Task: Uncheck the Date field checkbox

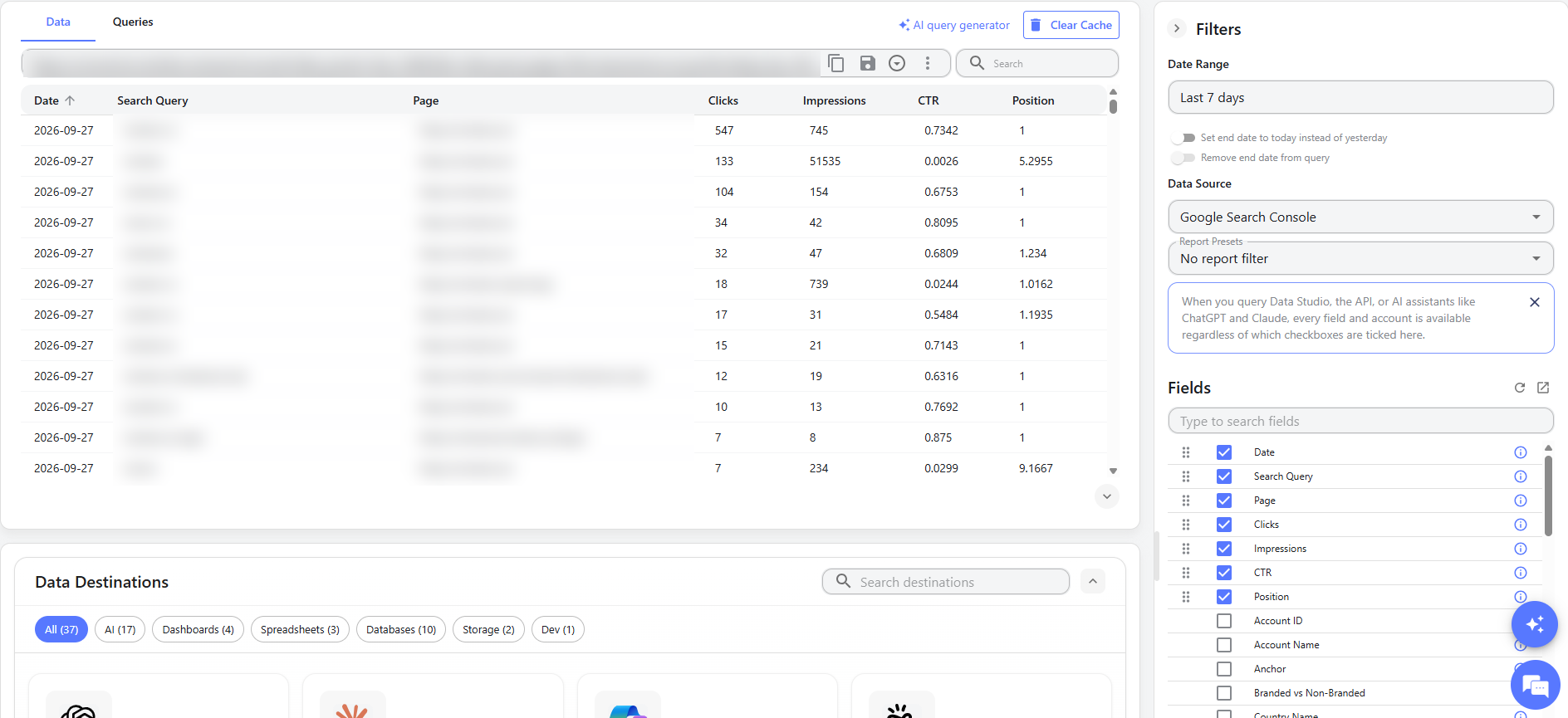Action: tap(1224, 452)
